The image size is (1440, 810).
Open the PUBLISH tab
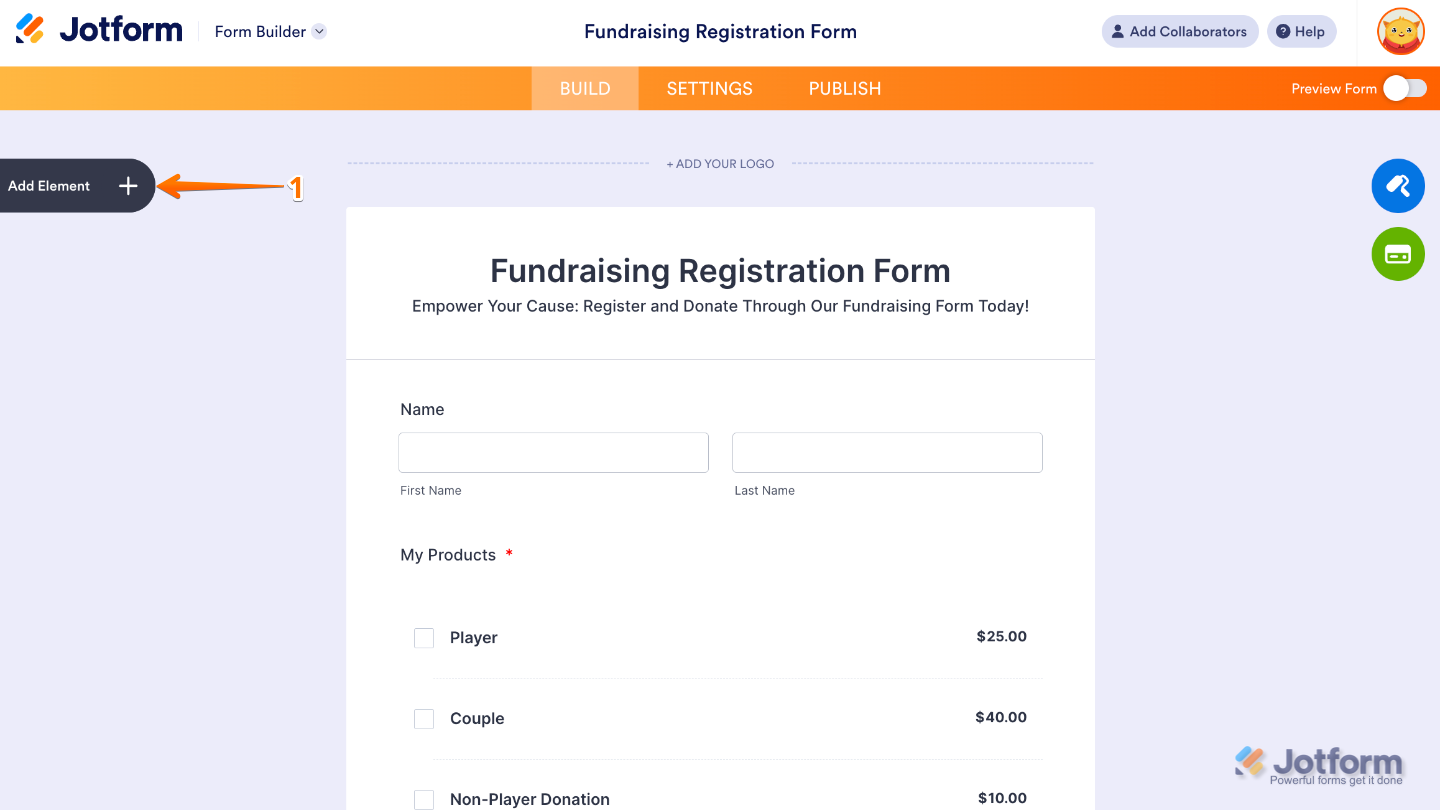(844, 88)
